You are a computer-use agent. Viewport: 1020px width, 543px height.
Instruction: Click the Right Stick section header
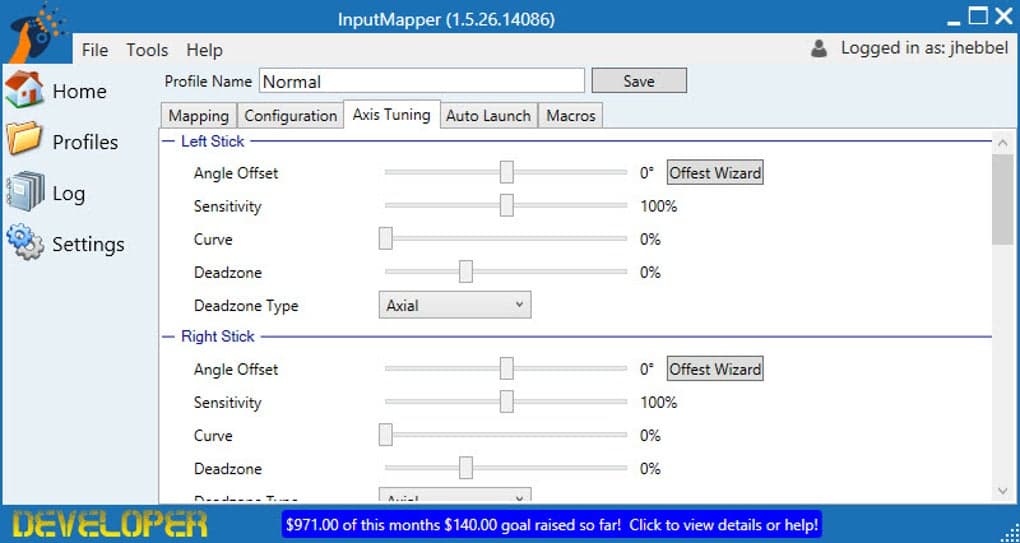click(x=218, y=336)
